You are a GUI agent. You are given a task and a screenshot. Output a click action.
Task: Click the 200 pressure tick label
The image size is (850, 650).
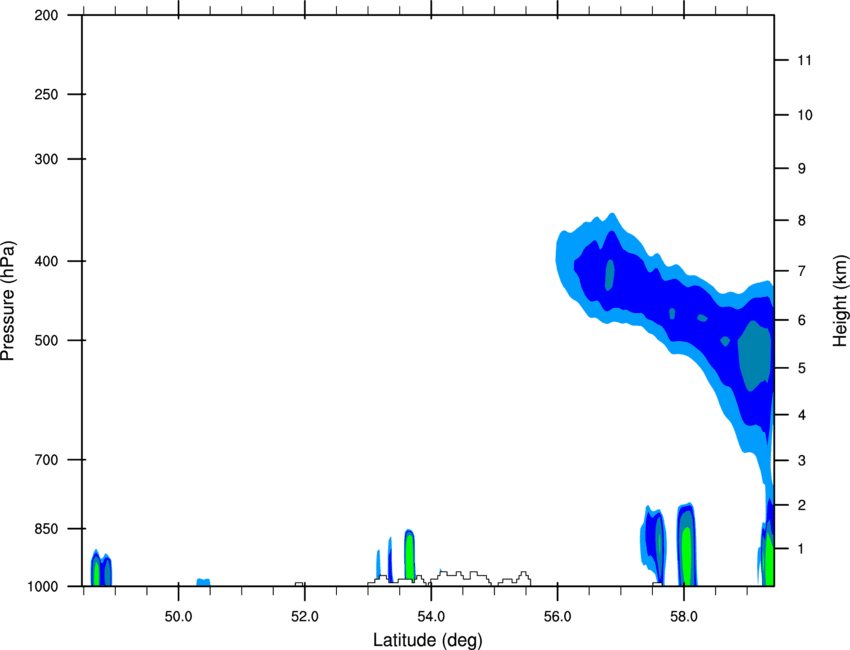(x=46, y=15)
